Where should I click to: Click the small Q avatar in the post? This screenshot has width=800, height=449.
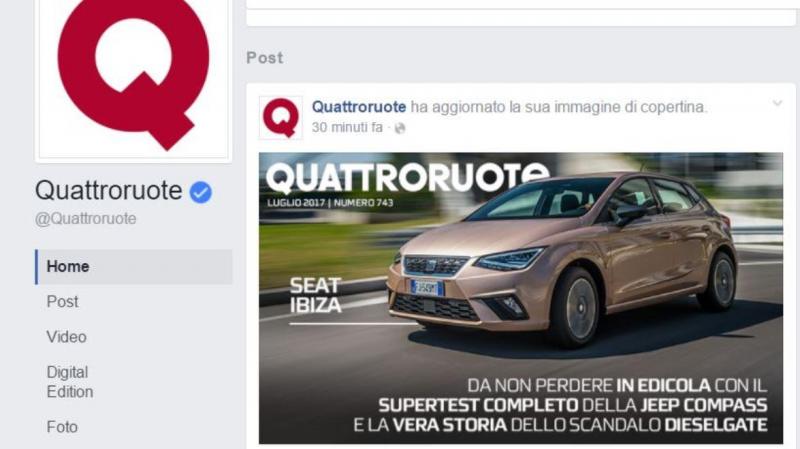pos(281,118)
